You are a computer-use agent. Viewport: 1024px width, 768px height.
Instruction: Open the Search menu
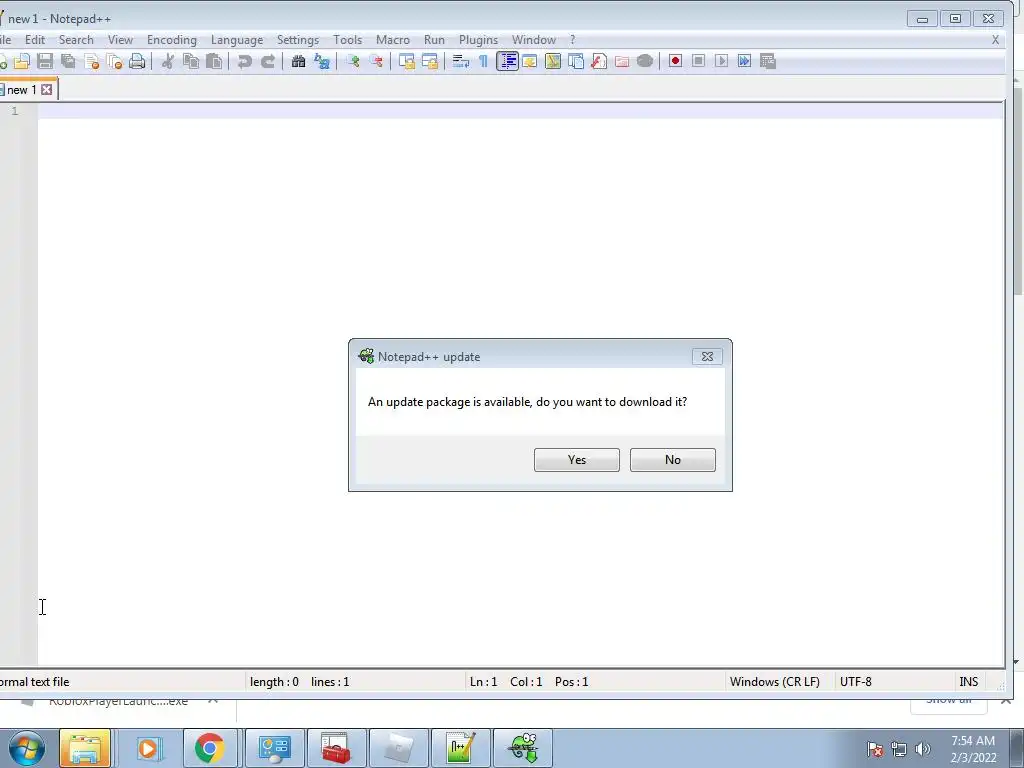coord(76,40)
